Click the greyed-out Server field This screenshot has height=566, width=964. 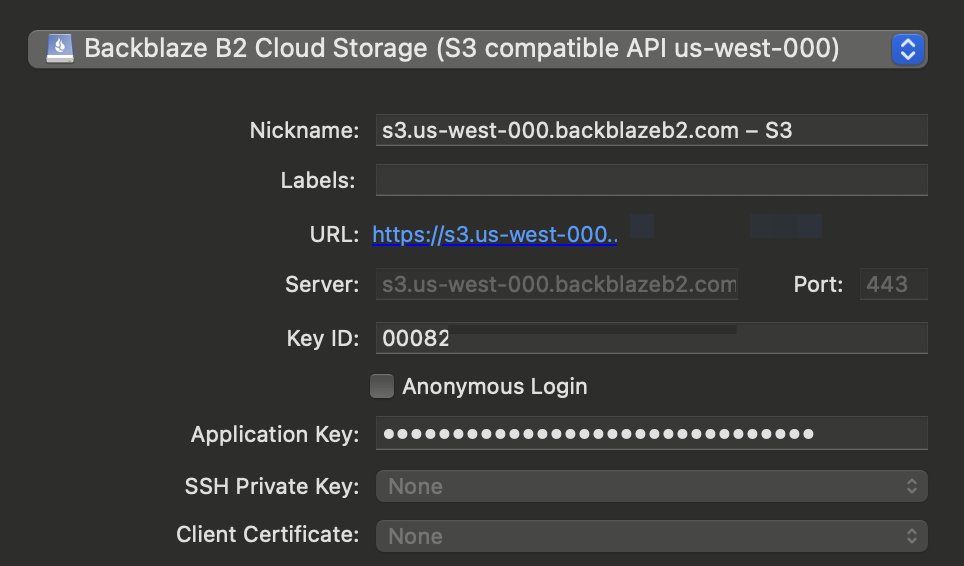557,284
